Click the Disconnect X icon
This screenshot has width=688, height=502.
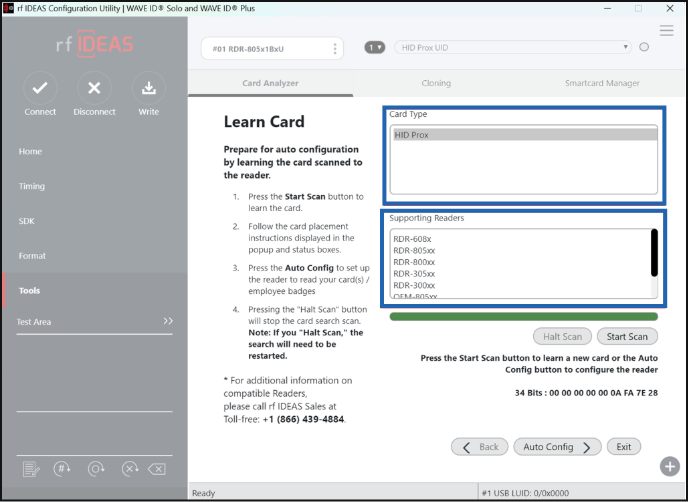pyautogui.click(x=94, y=88)
